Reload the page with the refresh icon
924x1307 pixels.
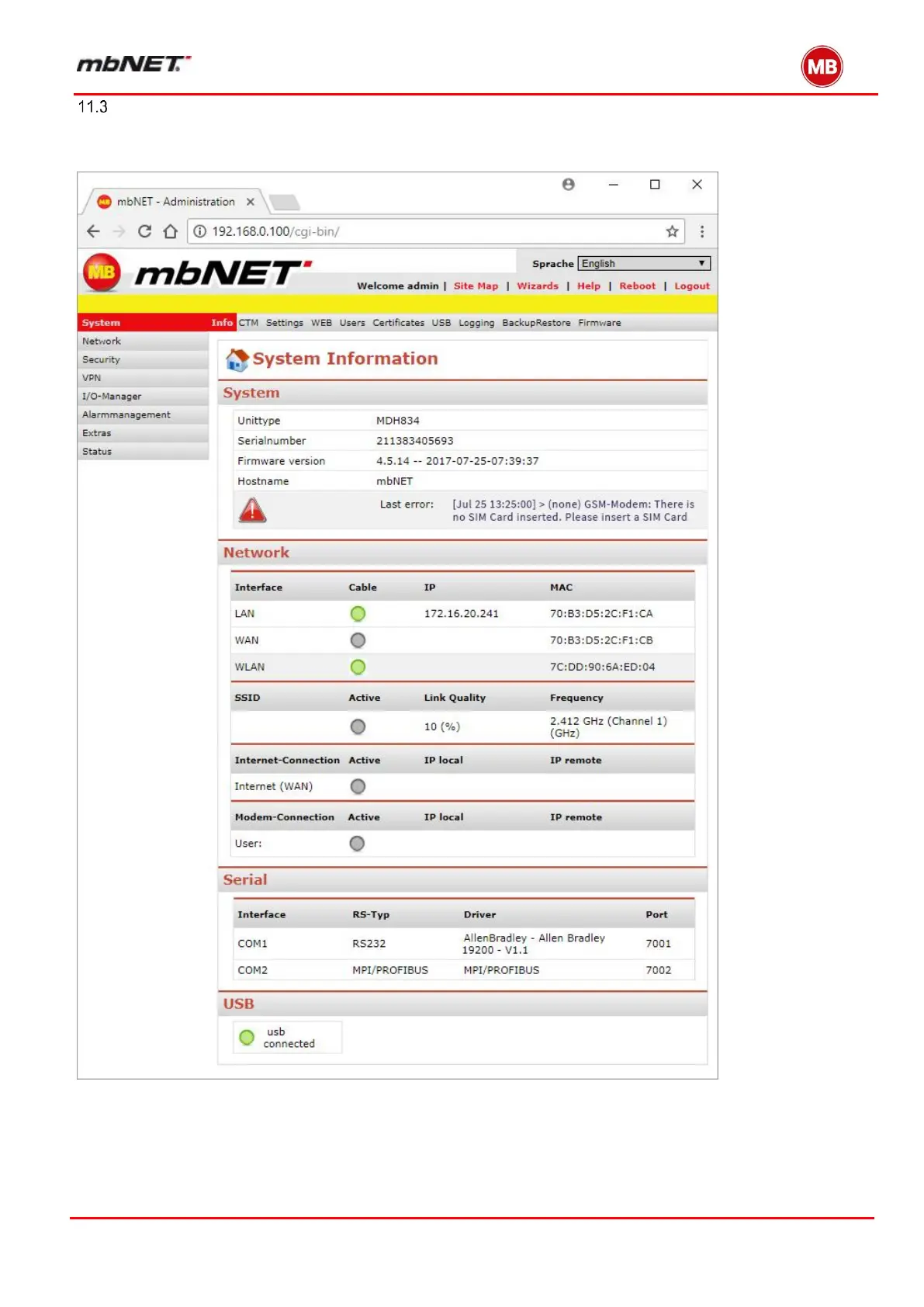tap(144, 231)
